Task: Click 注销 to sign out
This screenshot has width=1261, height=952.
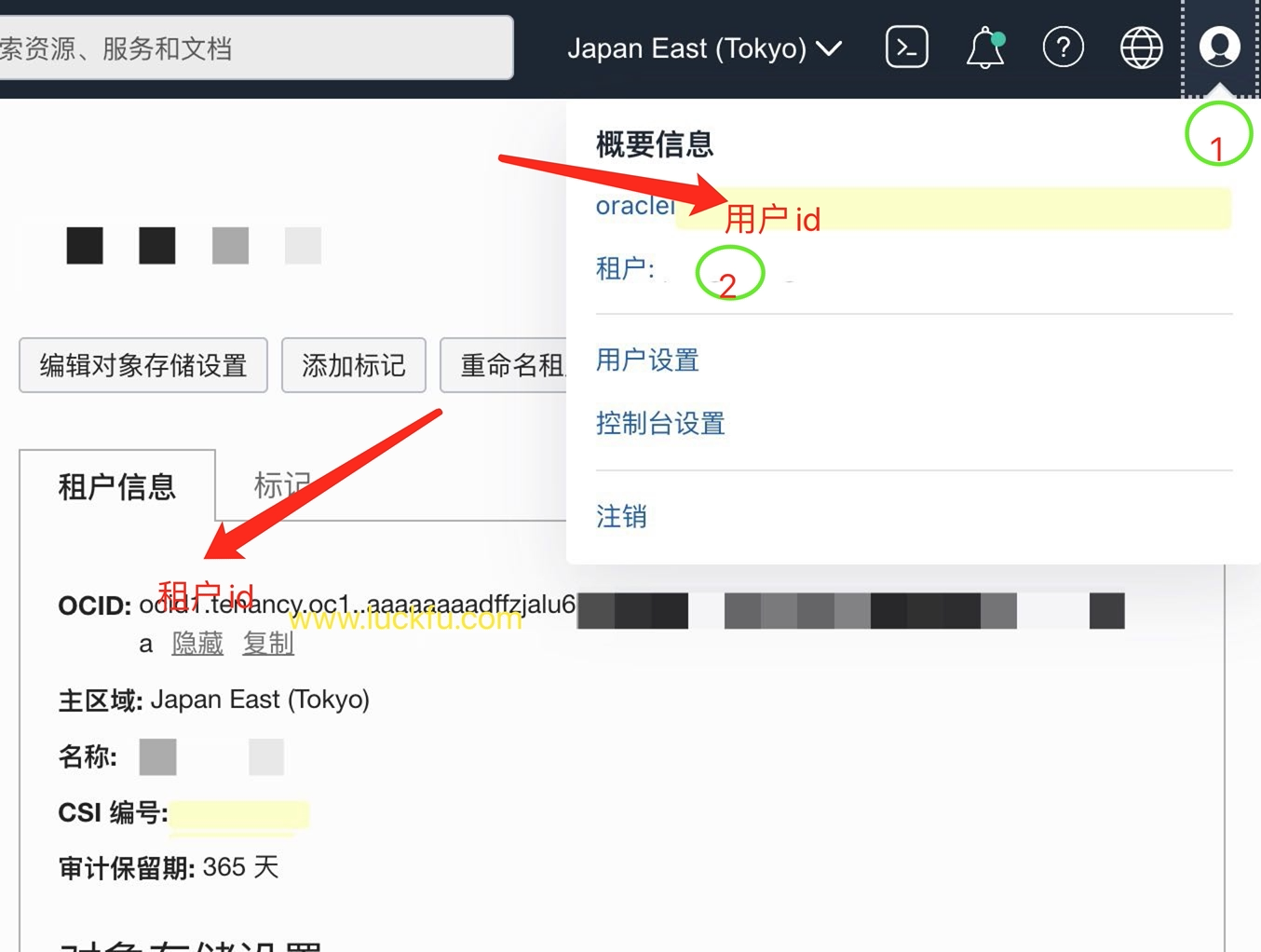Action: click(x=621, y=516)
